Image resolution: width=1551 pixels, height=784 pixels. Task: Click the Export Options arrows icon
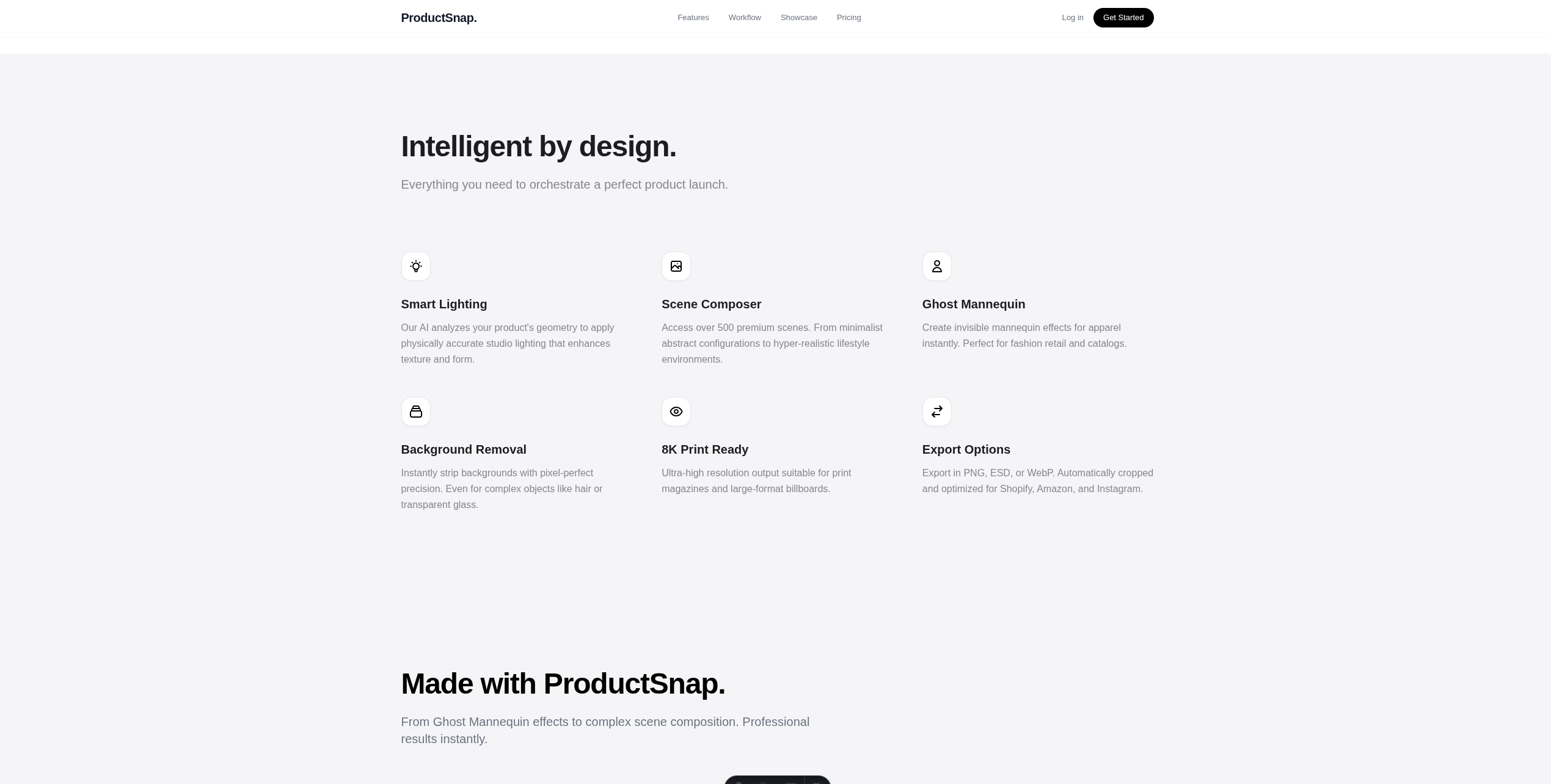pos(936,412)
